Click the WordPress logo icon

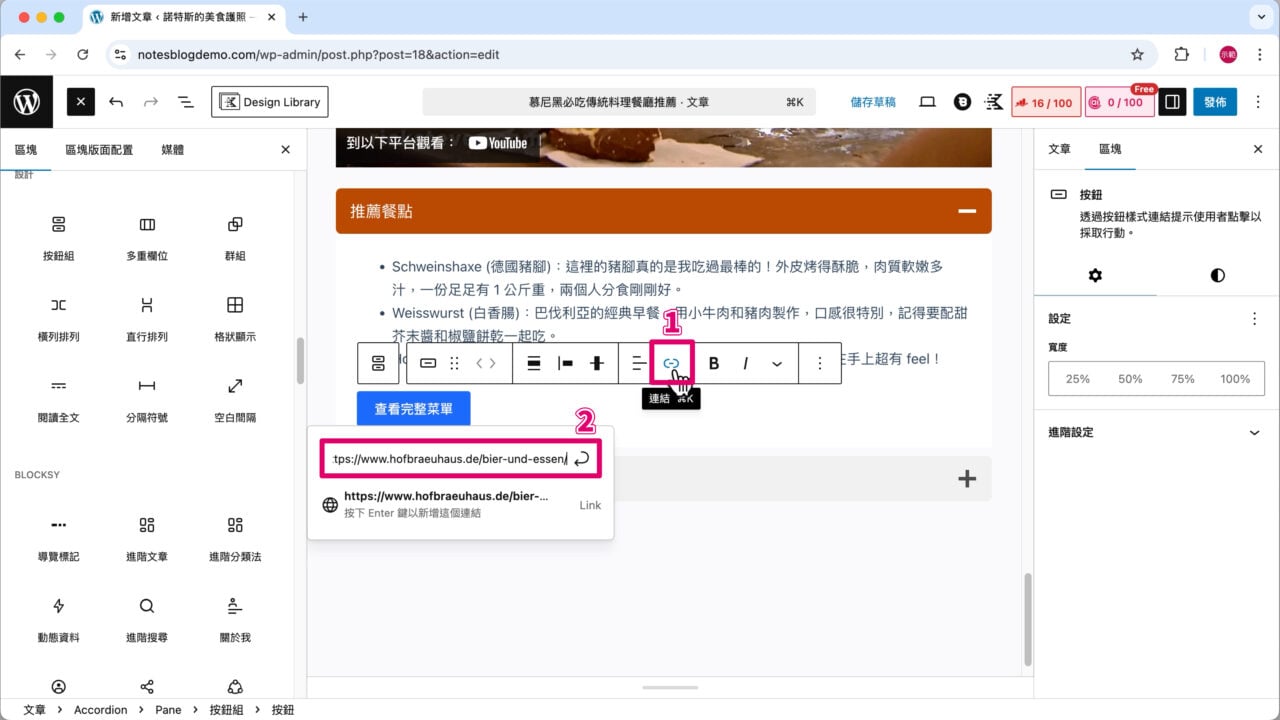[27, 101]
